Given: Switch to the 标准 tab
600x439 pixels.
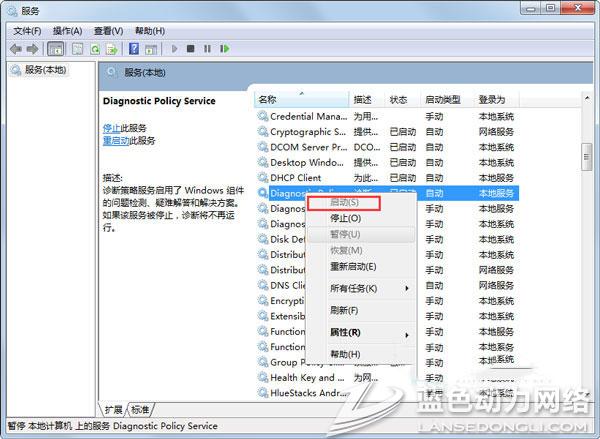Looking at the screenshot, I should pyautogui.click(x=140, y=409).
